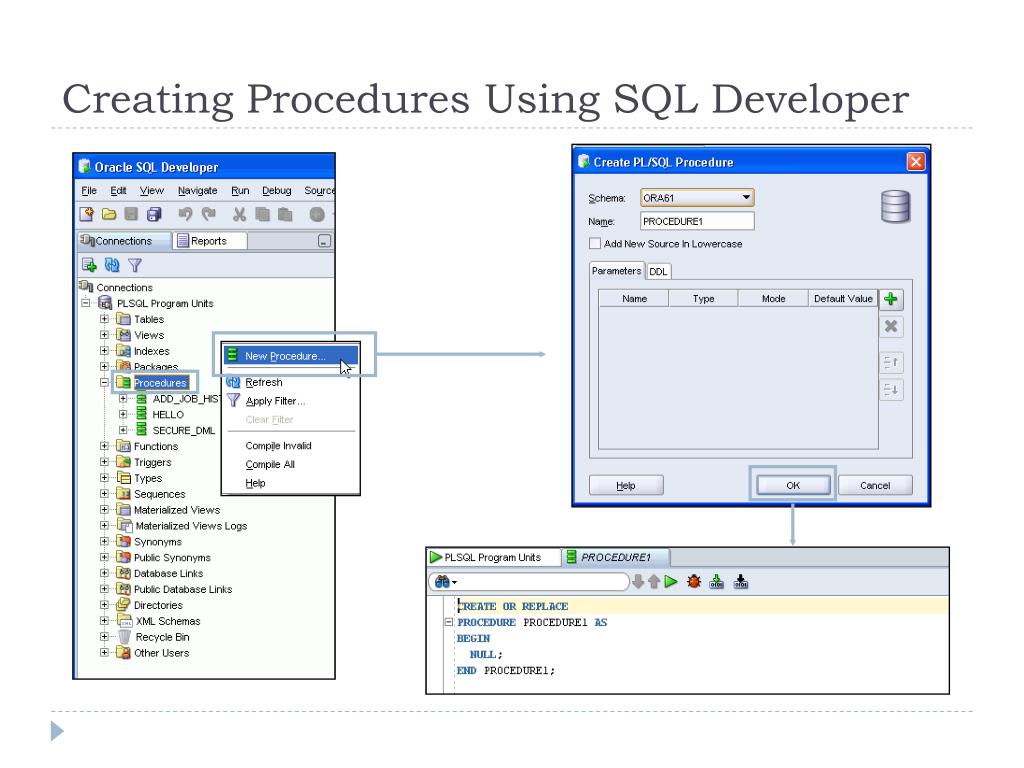Click the Paste toolbar icon
The height and width of the screenshot is (768, 1024).
click(285, 214)
